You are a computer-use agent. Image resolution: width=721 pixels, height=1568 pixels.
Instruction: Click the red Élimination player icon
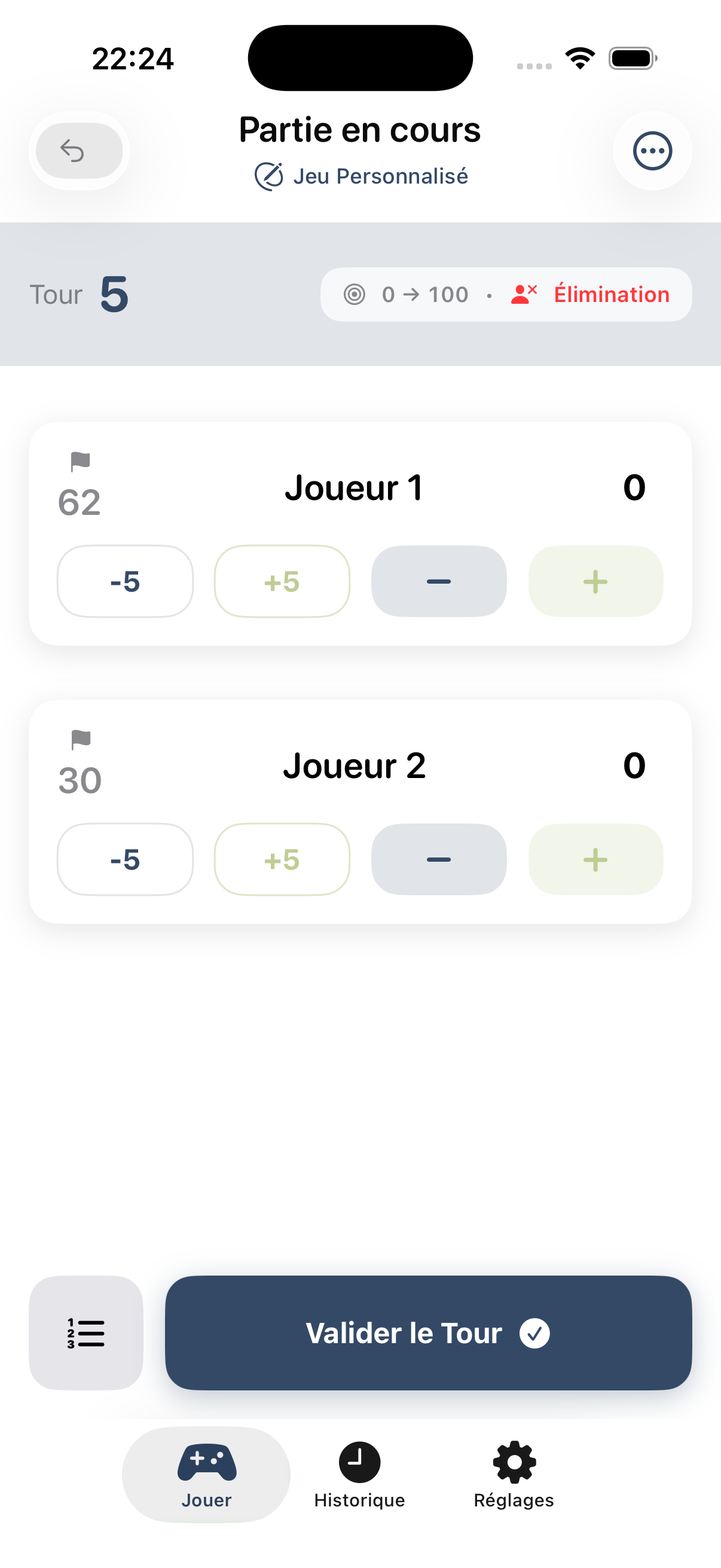[524, 294]
